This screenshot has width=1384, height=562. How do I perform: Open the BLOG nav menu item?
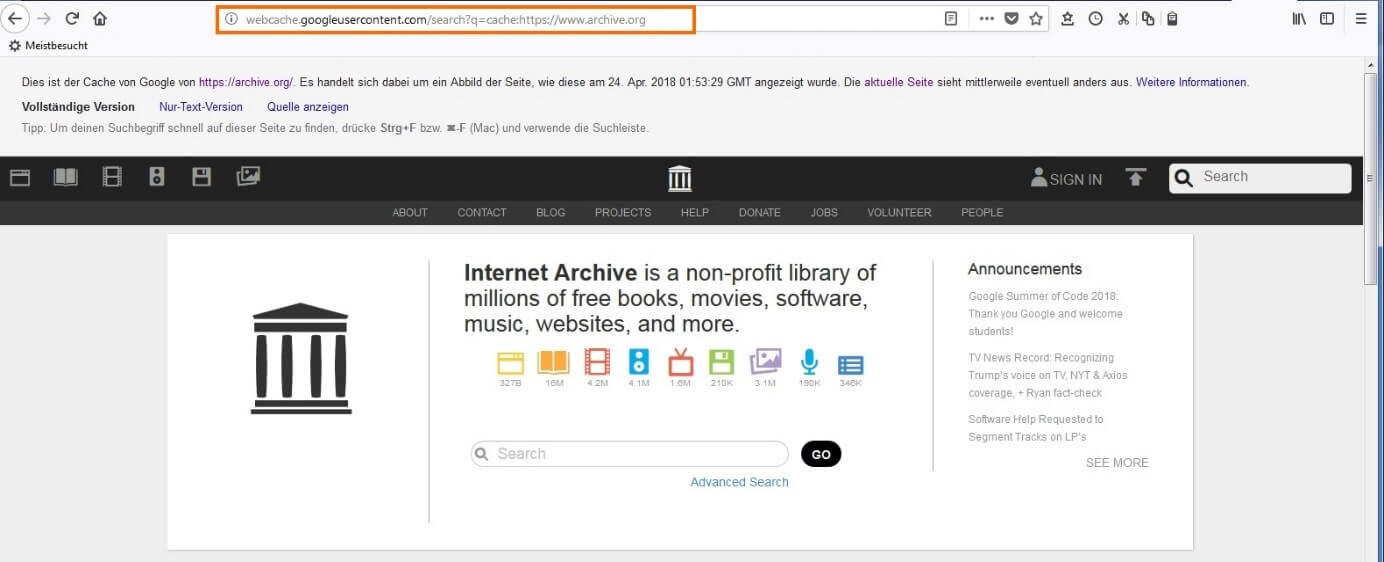pyautogui.click(x=550, y=212)
